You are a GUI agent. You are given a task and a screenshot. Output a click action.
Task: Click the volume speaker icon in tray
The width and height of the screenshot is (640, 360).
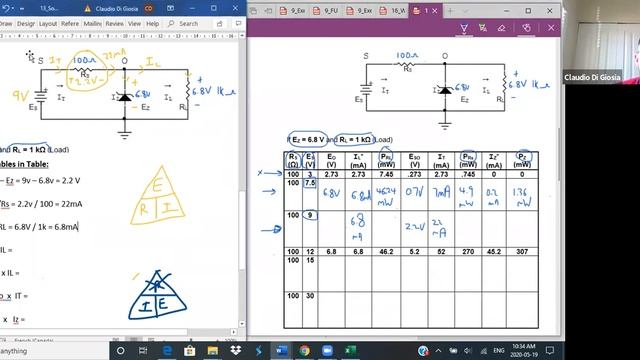468,351
